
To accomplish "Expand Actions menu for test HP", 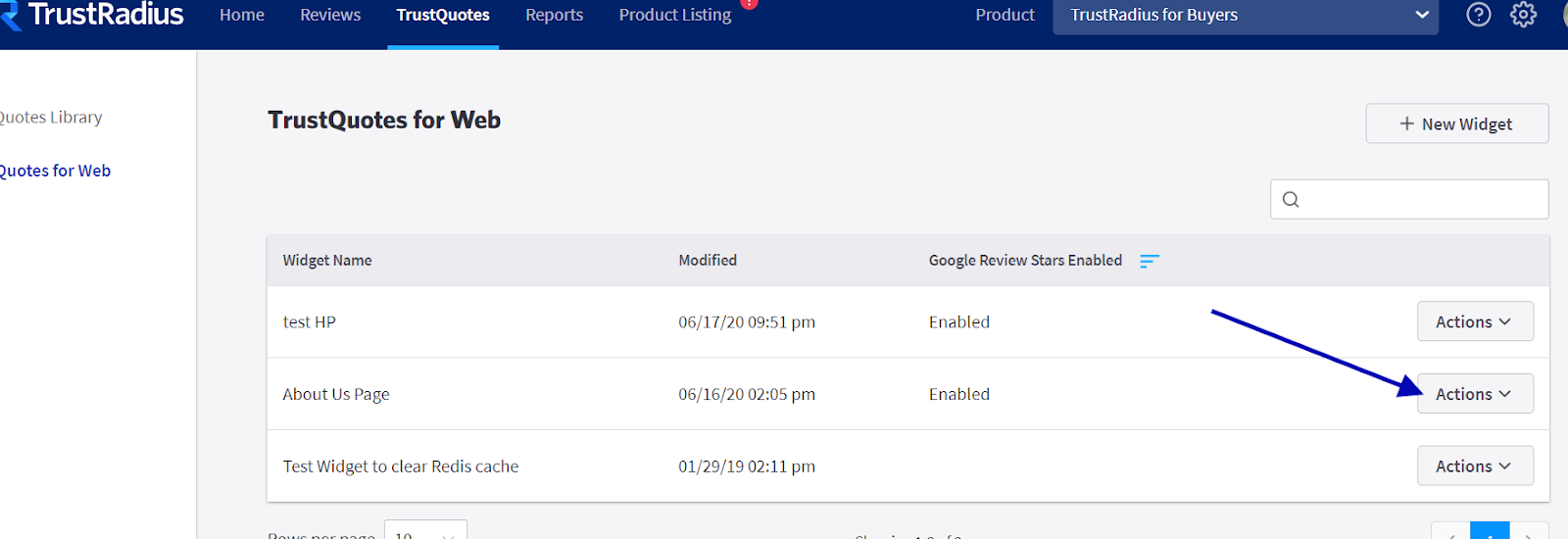I will coord(1475,321).
